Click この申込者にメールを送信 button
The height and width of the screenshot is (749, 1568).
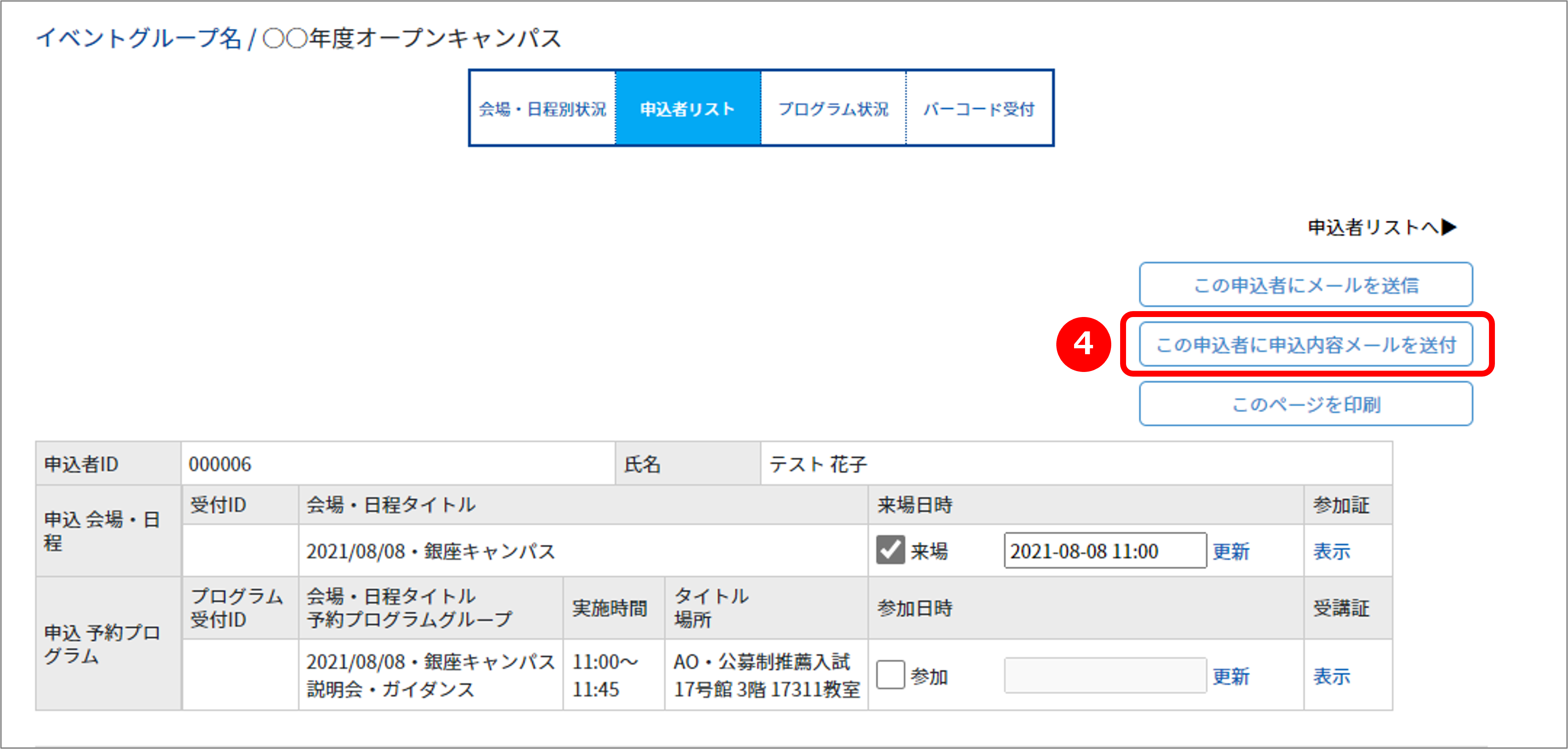(x=1306, y=284)
